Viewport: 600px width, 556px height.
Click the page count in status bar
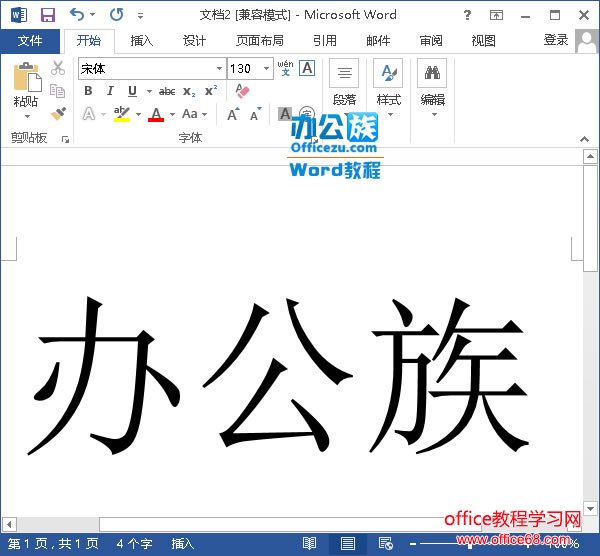54,543
